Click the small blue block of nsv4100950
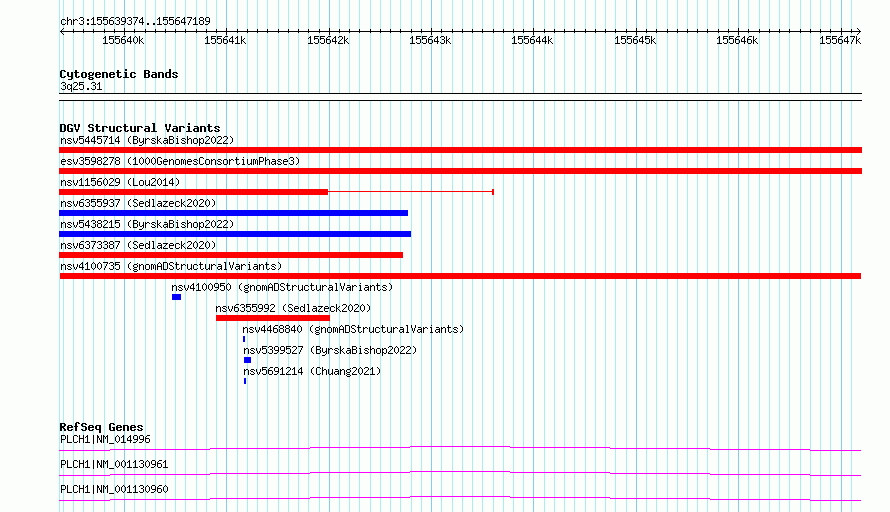The height and width of the screenshot is (512, 890). coord(177,297)
